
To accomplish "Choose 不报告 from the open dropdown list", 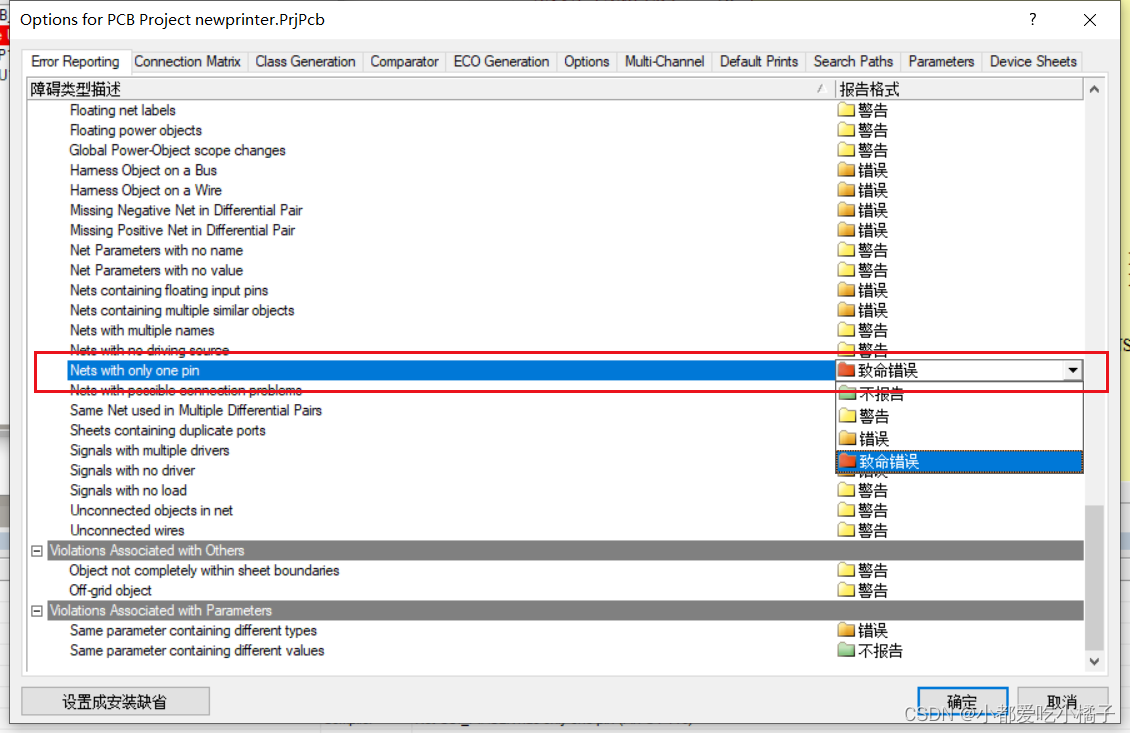I will coord(880,394).
